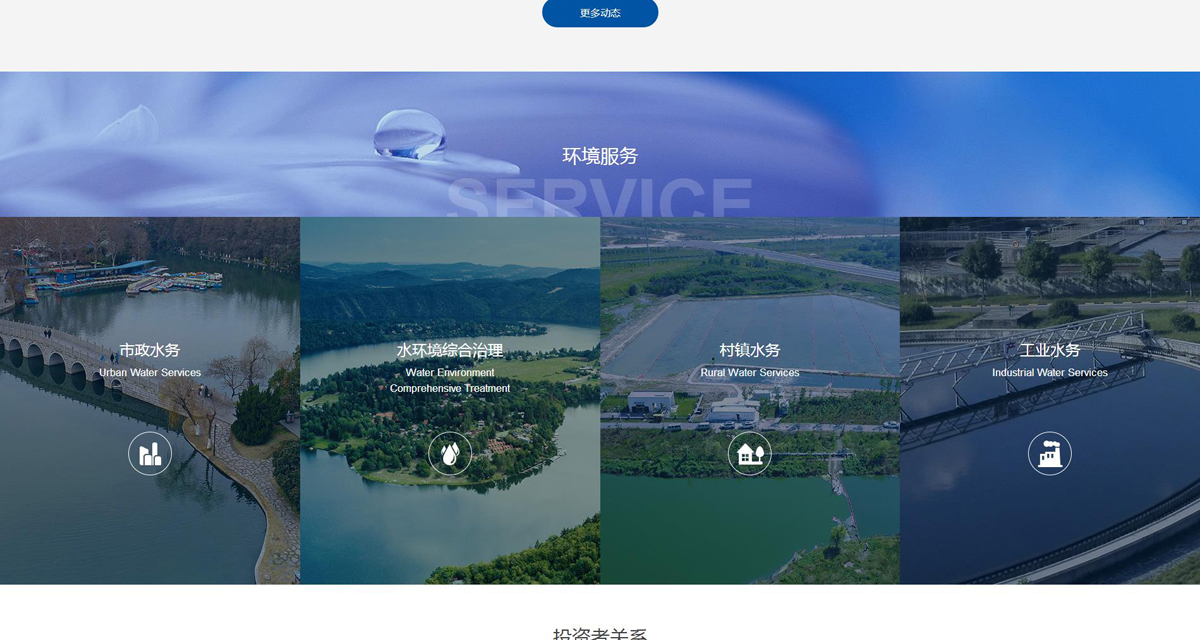Open the 市政水务 heading link
This screenshot has height=640, width=1200.
click(150, 350)
